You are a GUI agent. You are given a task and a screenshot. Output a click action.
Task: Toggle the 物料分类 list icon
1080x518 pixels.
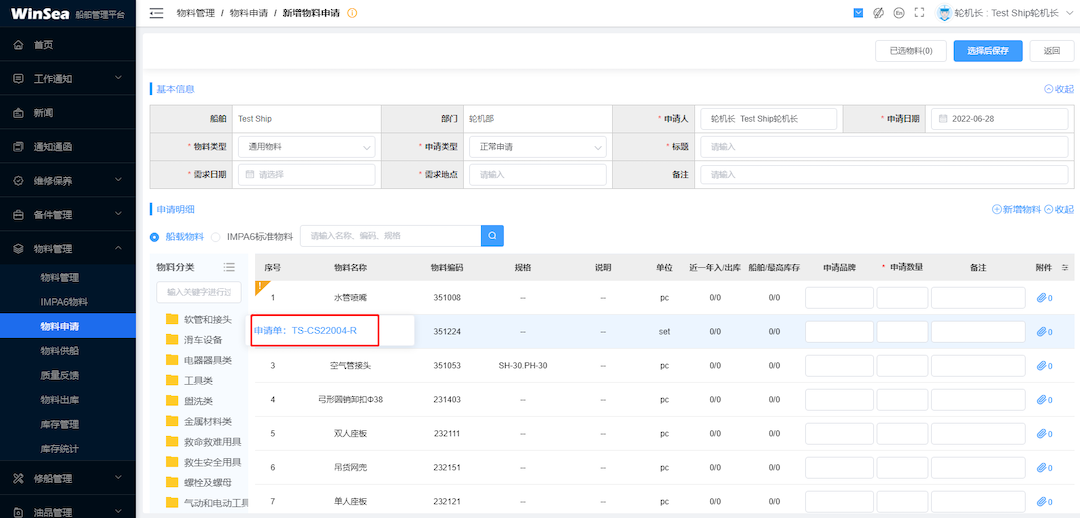point(229,267)
